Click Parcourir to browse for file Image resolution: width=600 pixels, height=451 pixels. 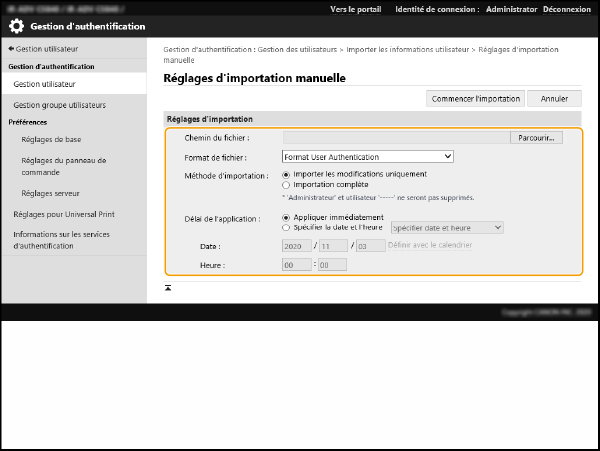pos(536,138)
